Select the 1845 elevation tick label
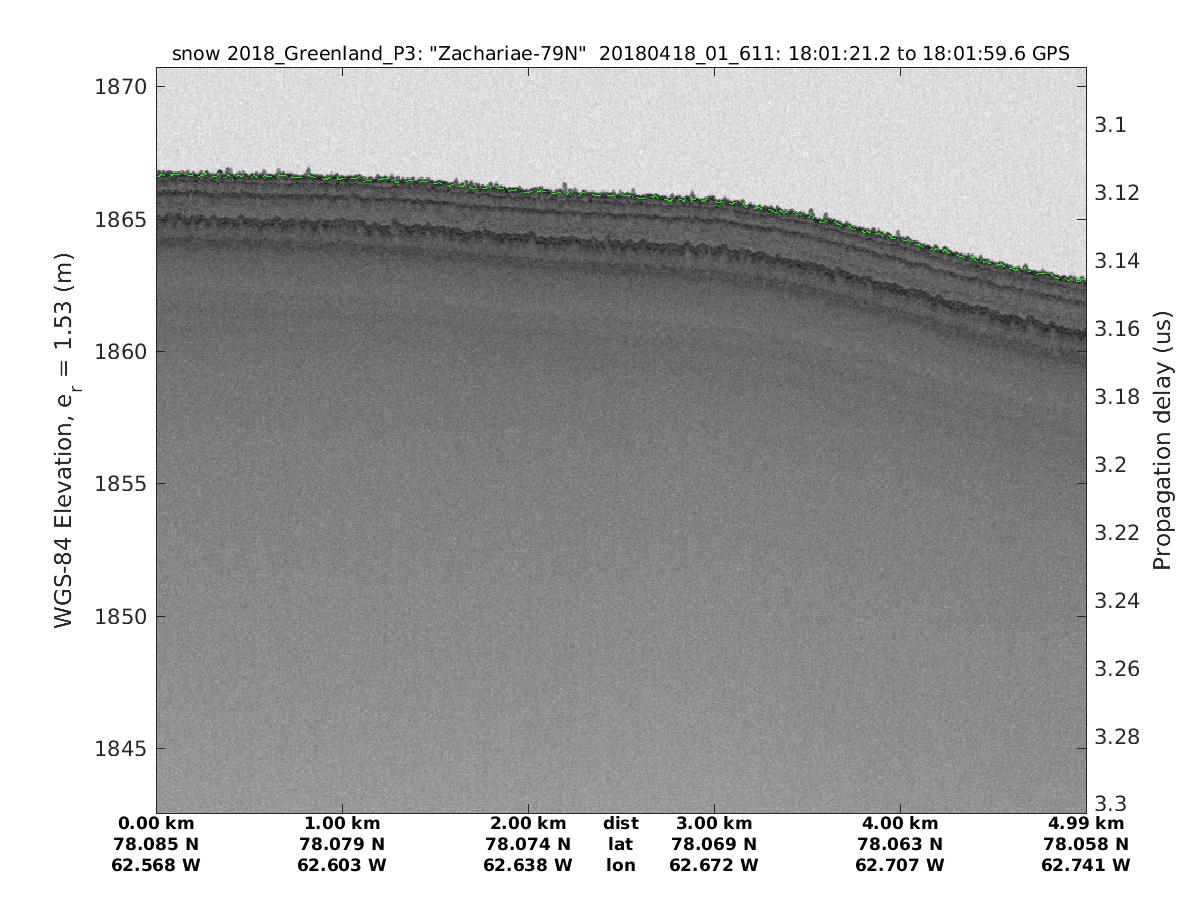Viewport: 1200px width, 900px height. 122,749
